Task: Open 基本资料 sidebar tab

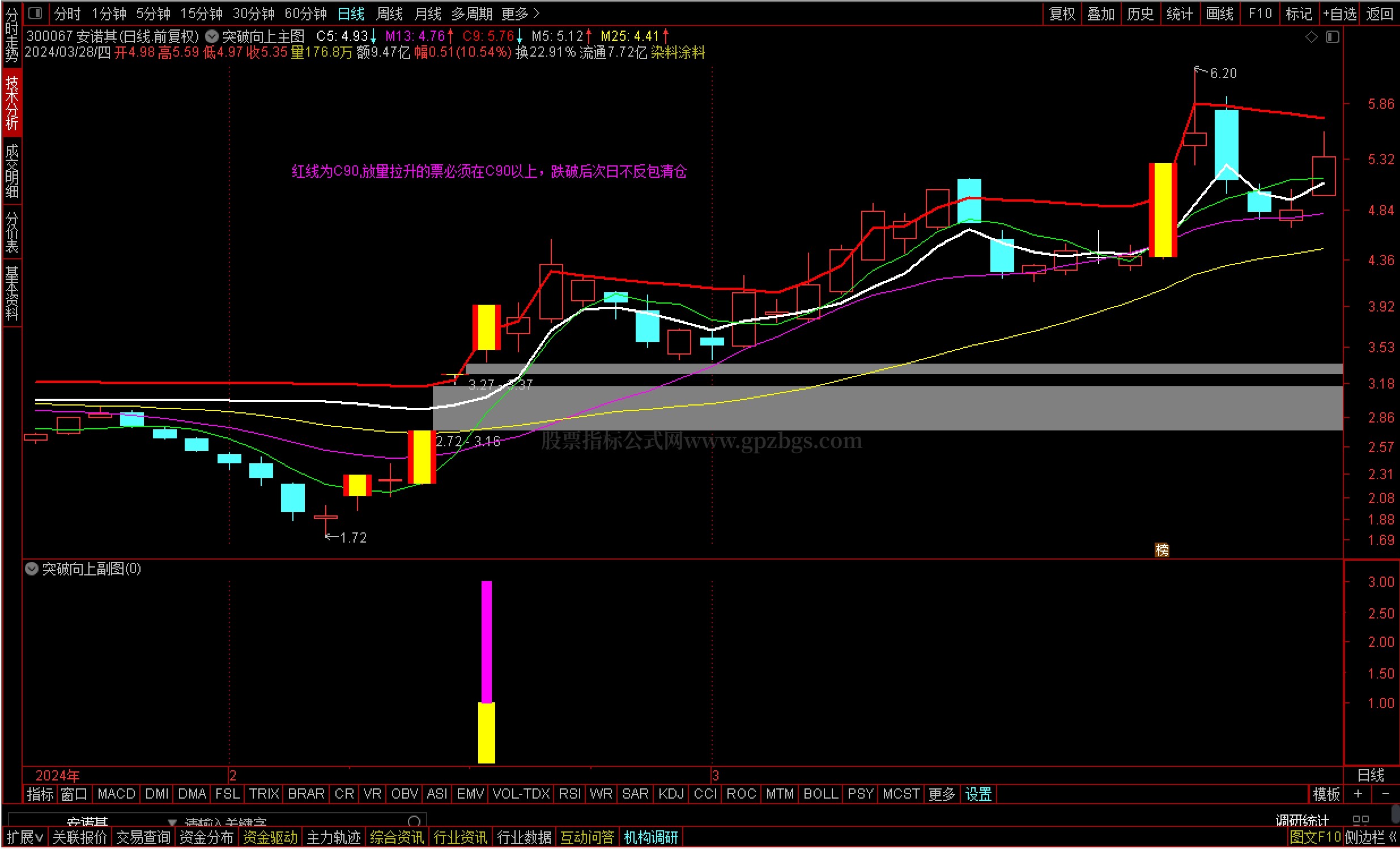Action: [x=12, y=293]
